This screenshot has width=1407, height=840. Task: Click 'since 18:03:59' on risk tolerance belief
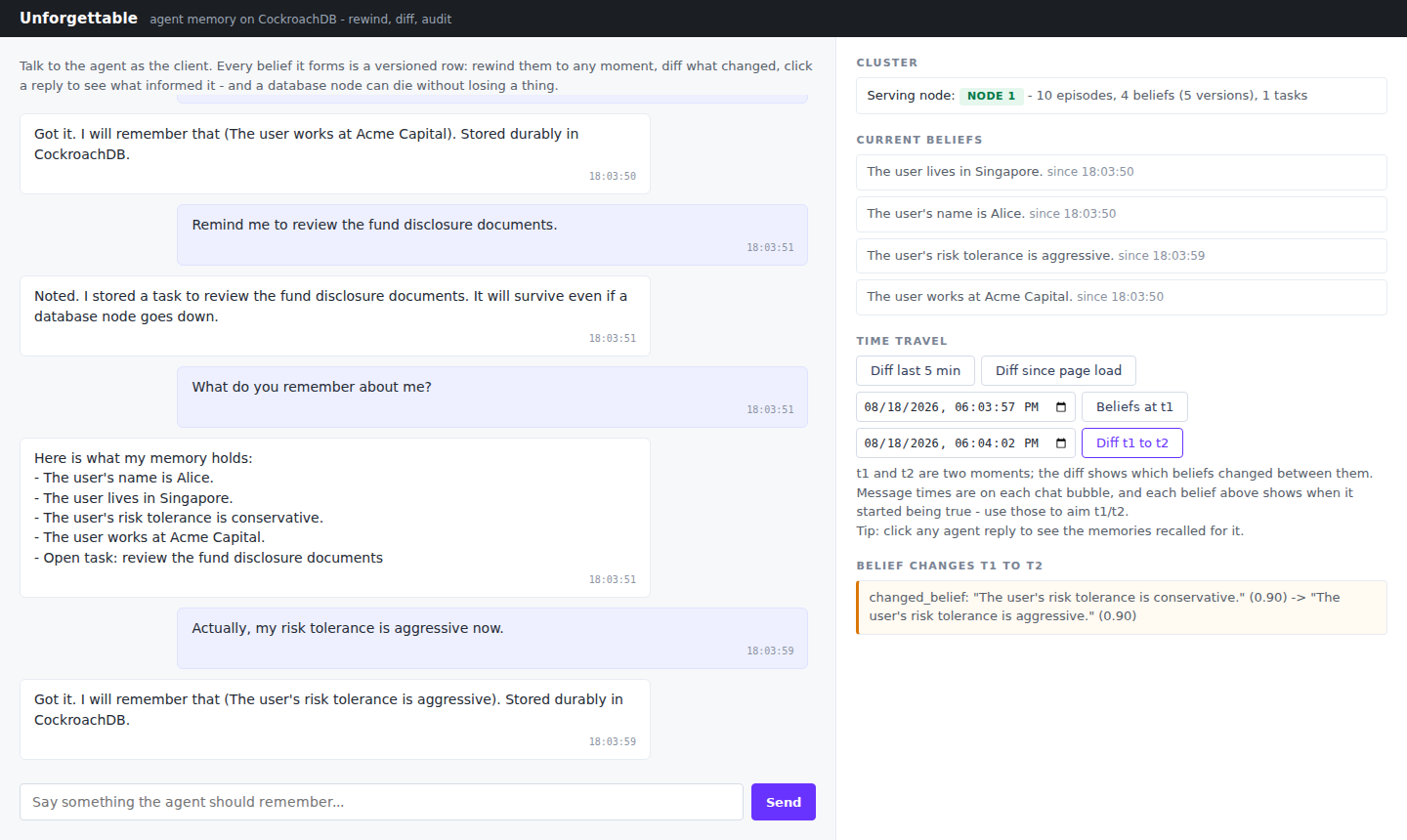coord(1162,256)
